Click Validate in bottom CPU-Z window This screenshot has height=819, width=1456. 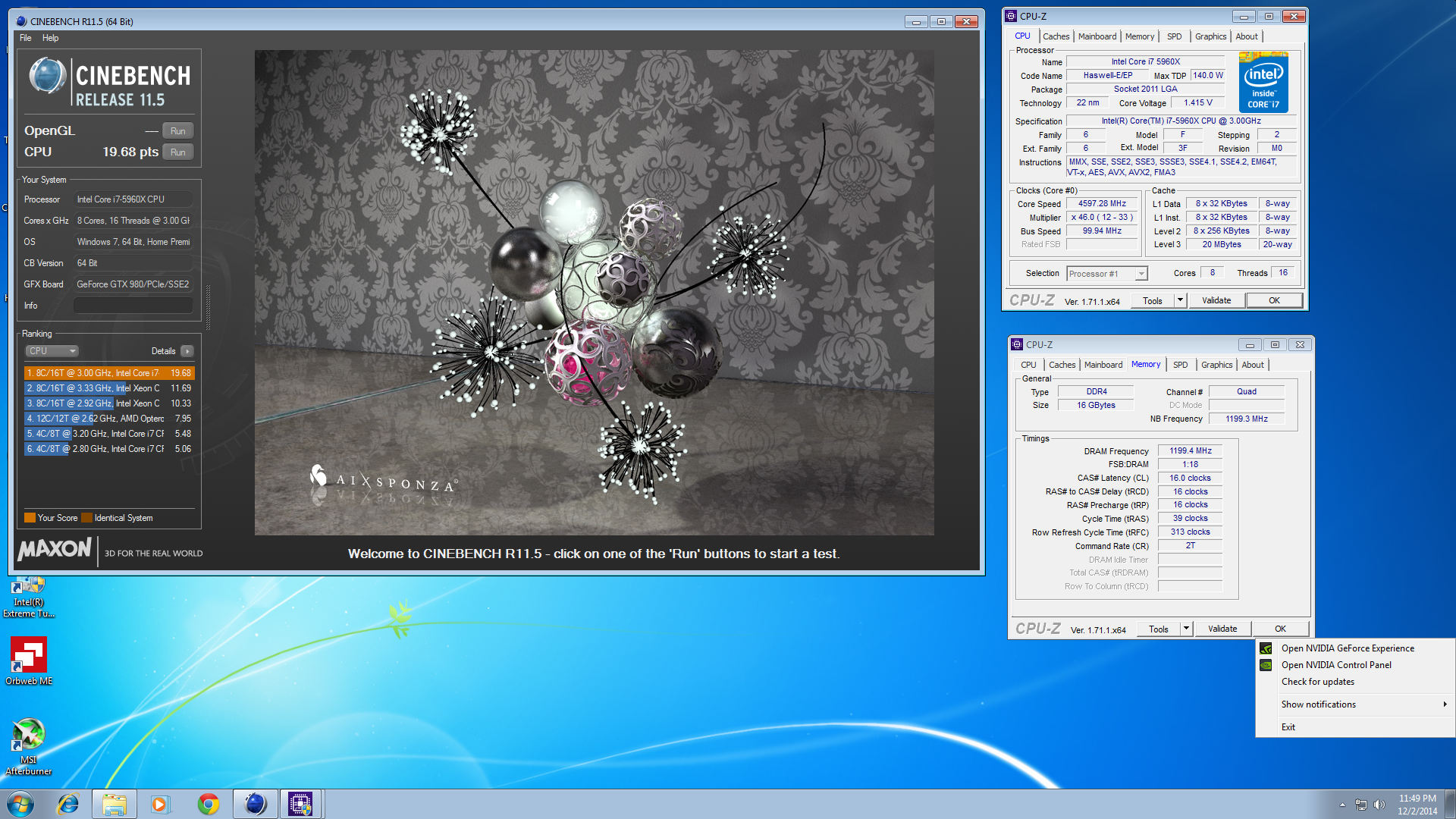[1222, 629]
